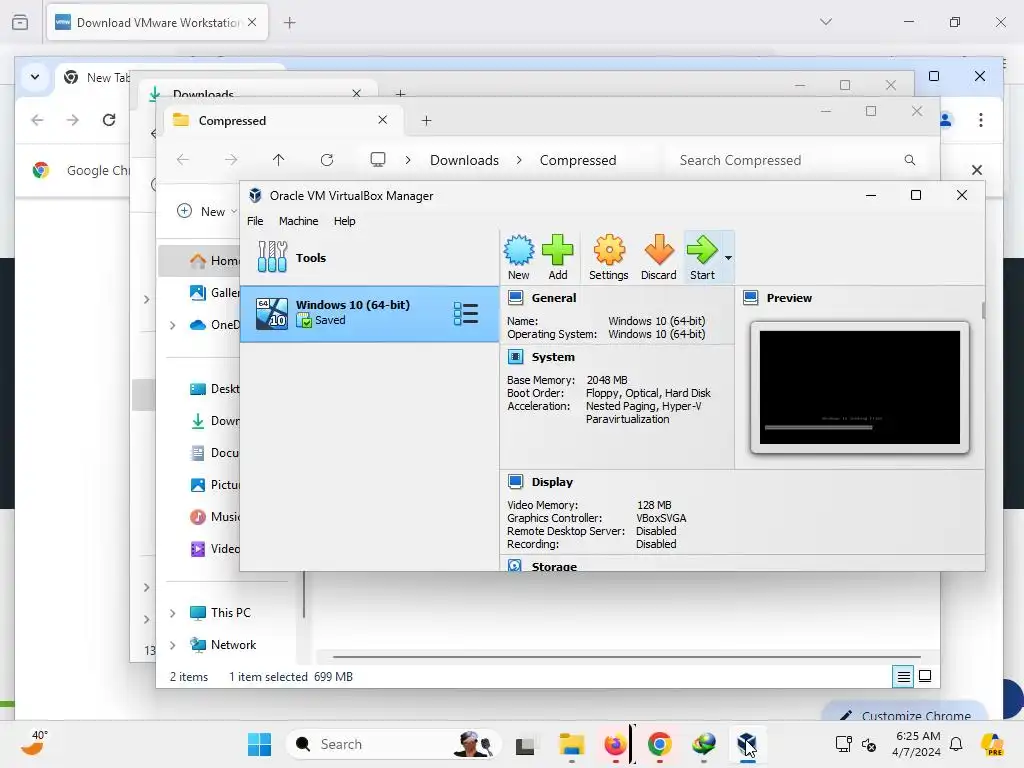
Task: Open the Help menu in VirtualBox
Action: [x=344, y=221]
